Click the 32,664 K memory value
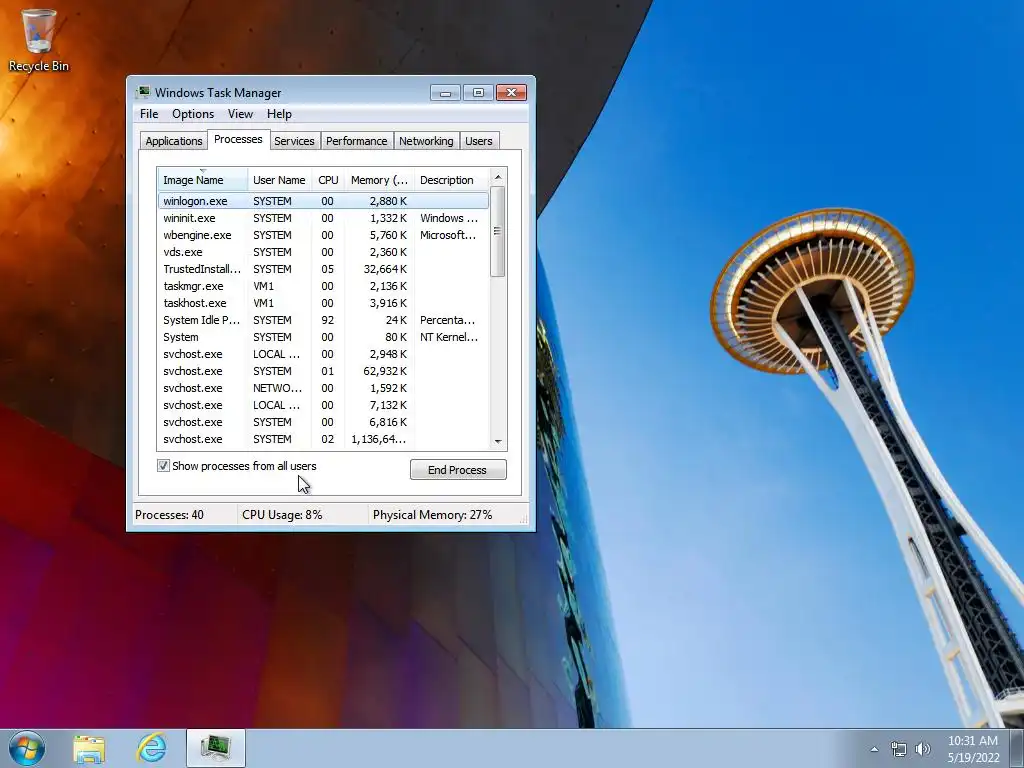Image resolution: width=1024 pixels, height=768 pixels. [385, 269]
